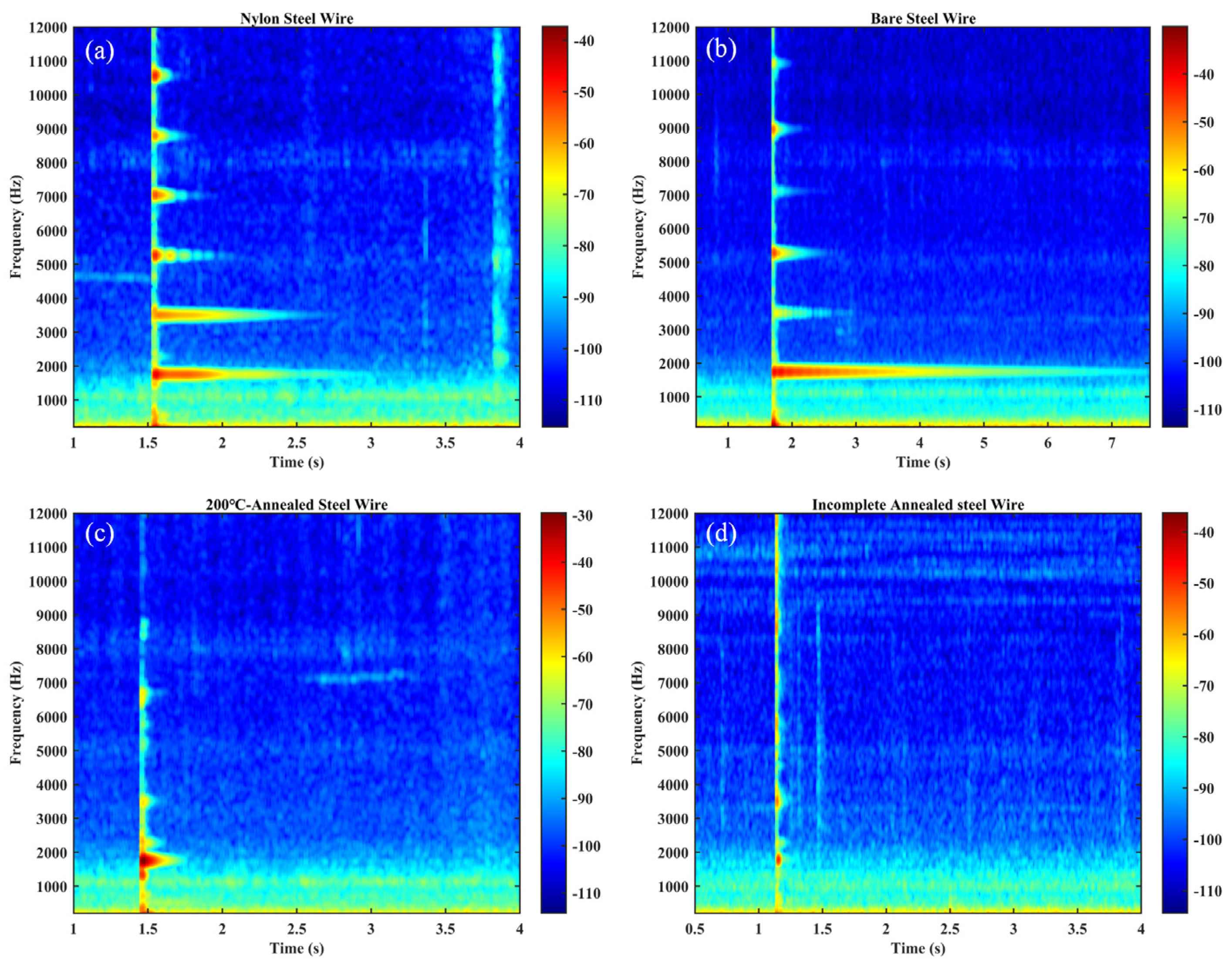Click the colorbar beside Bare Steel Wire plot
The image size is (1232, 964).
tap(1175, 227)
